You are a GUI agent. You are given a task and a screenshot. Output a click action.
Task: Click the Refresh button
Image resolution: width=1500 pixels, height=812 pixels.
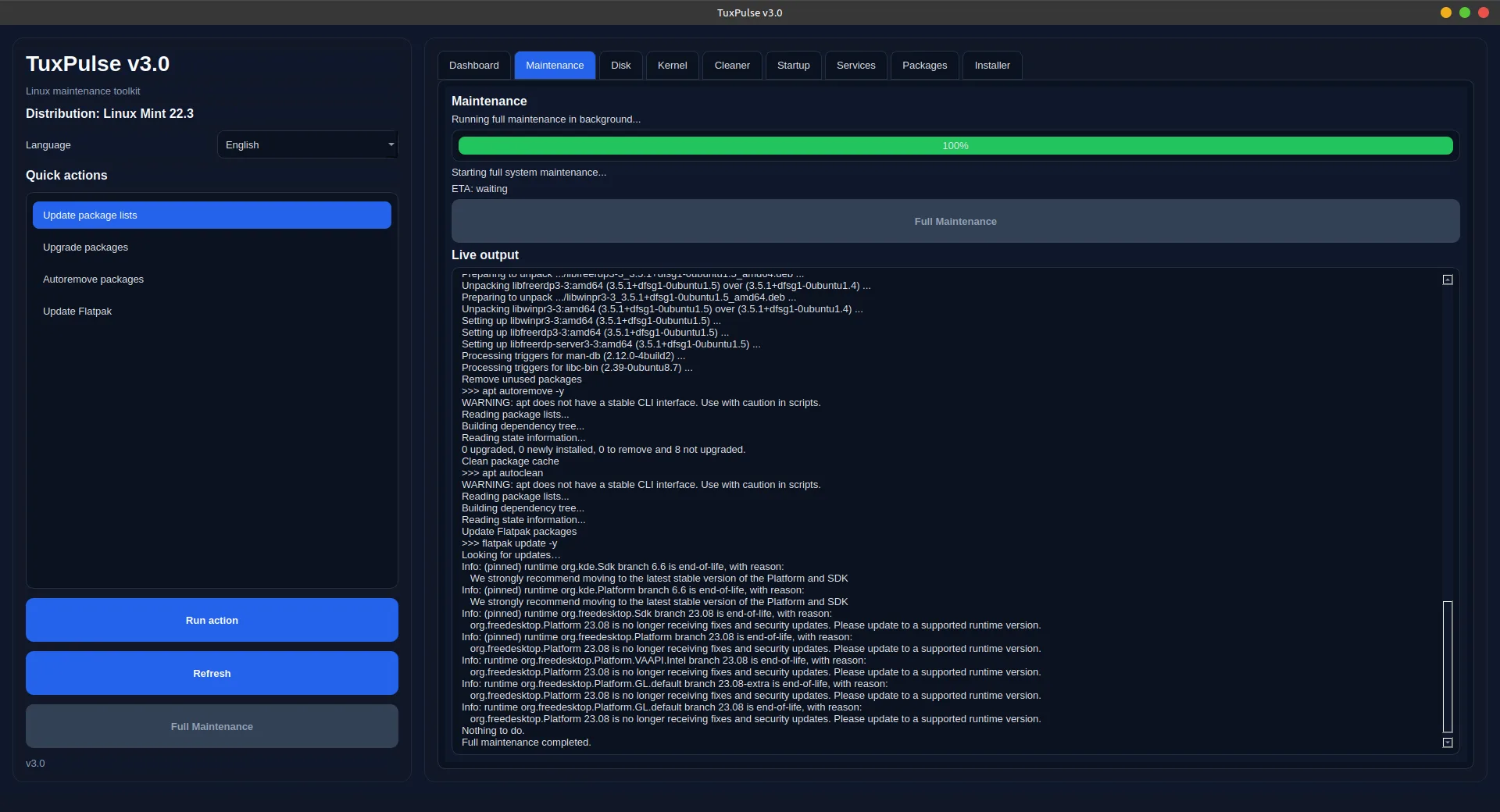coord(212,673)
